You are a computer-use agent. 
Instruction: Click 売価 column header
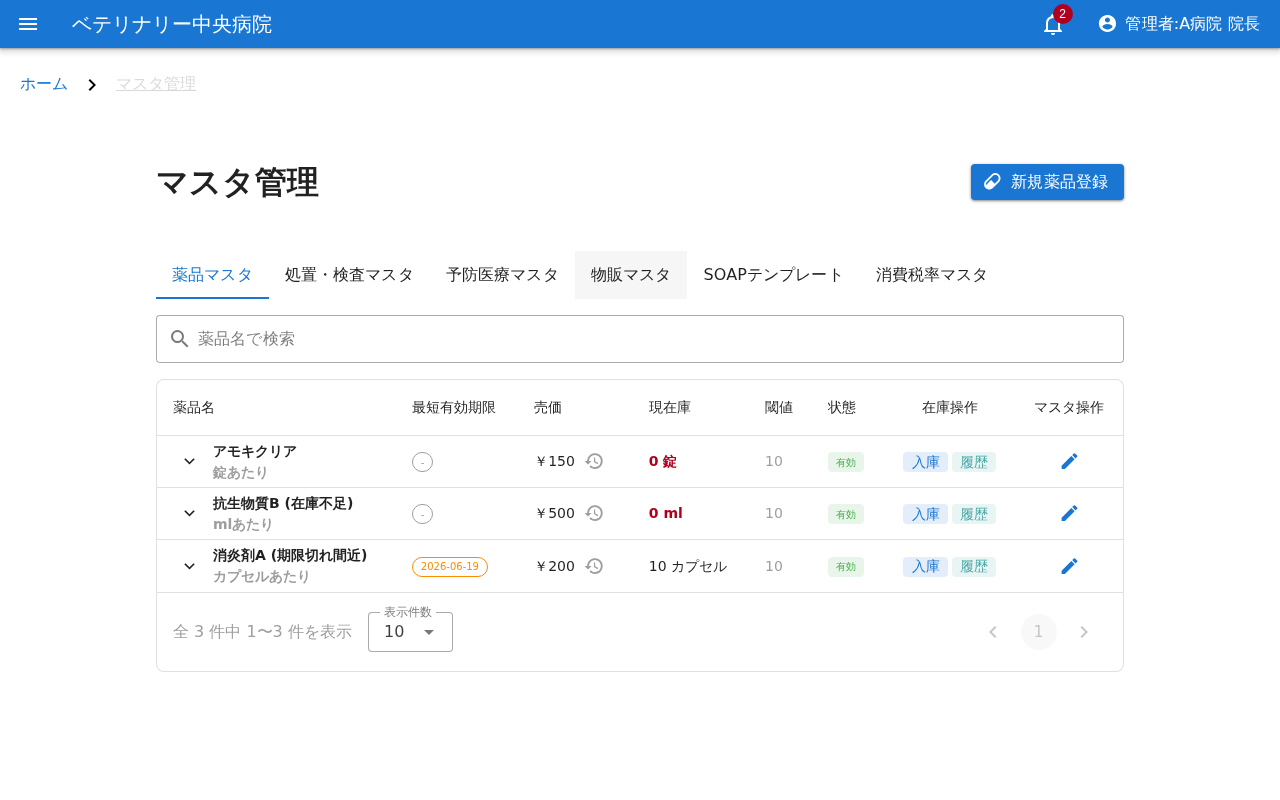[x=548, y=408]
